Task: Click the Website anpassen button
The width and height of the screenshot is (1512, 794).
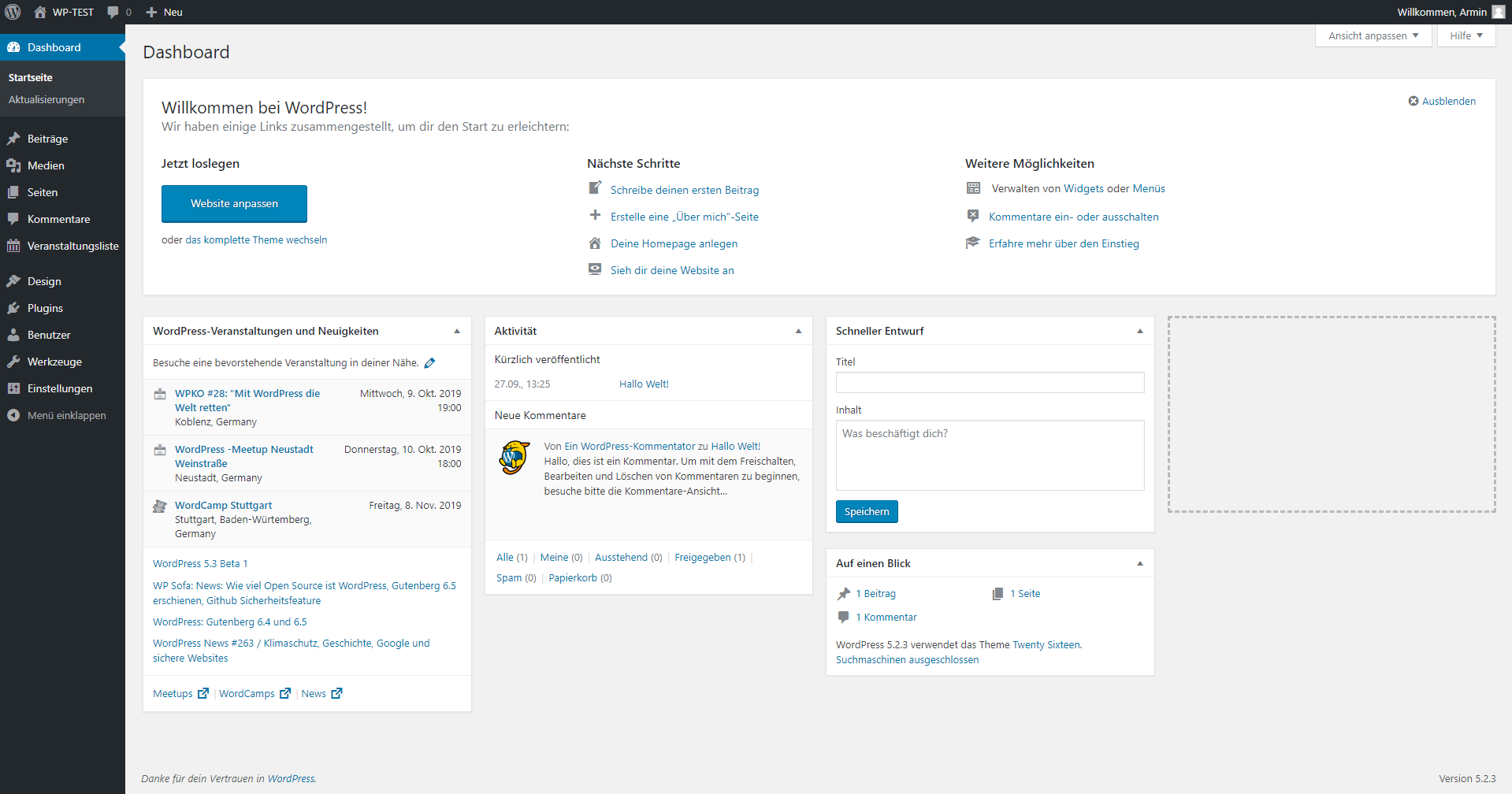Action: click(x=234, y=203)
